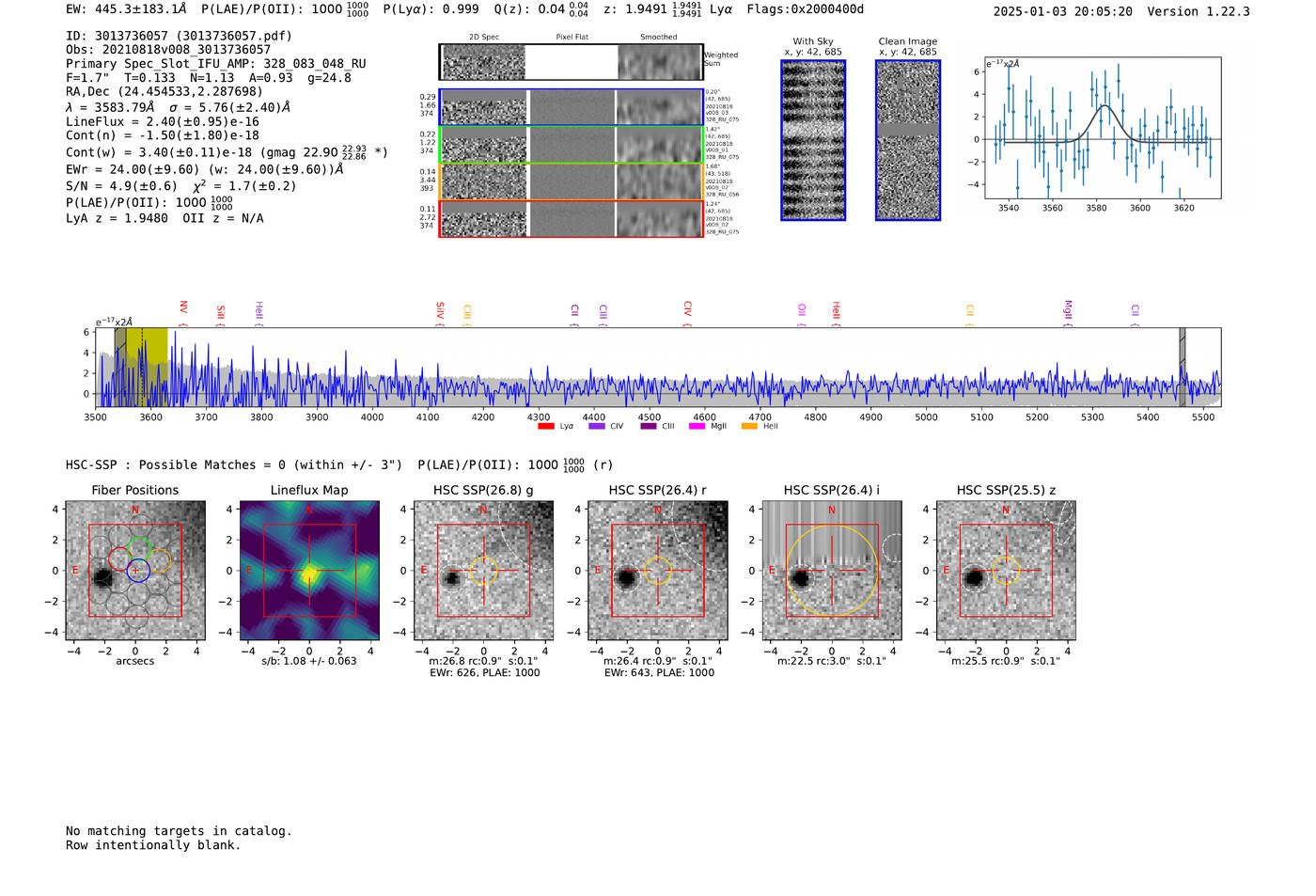
Task: Click the 'EWr: 626, PLAE: 1000' caption
Action: tap(485, 673)
